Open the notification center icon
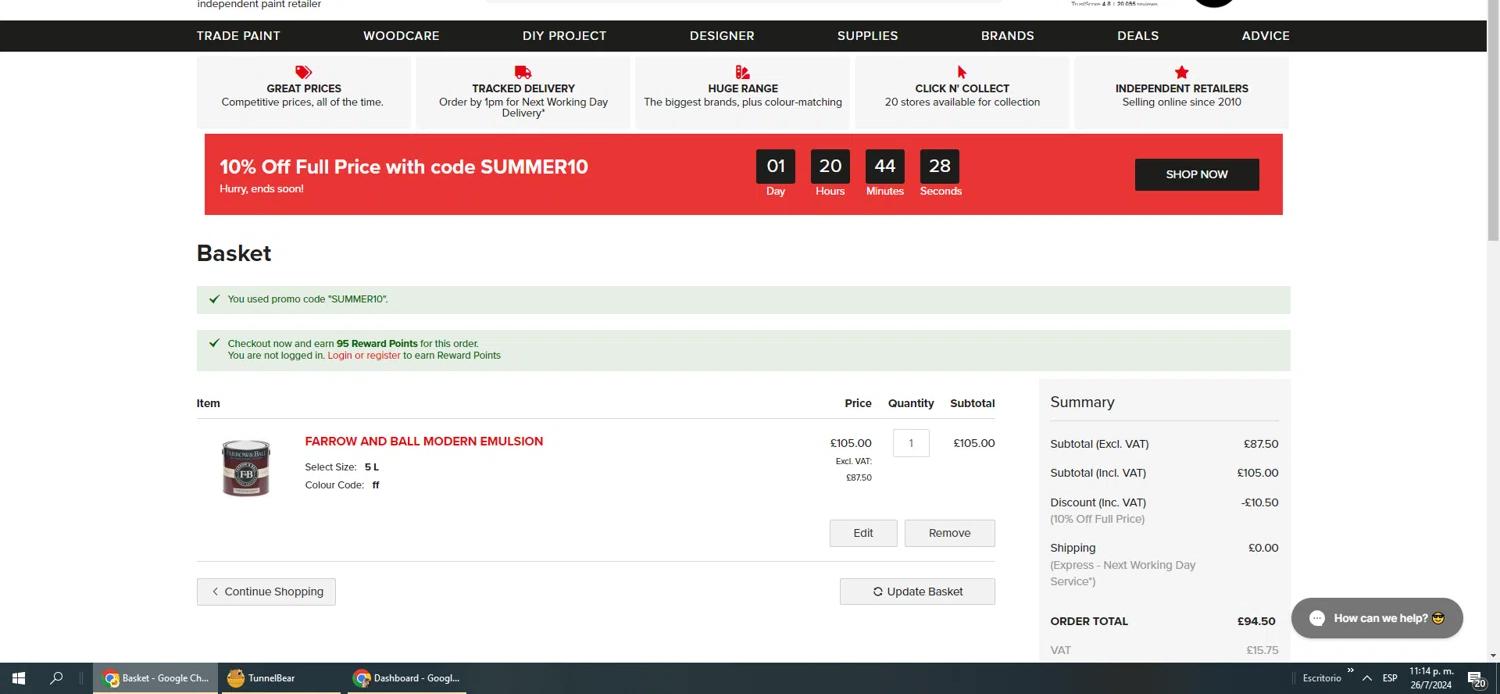 click(1476, 678)
